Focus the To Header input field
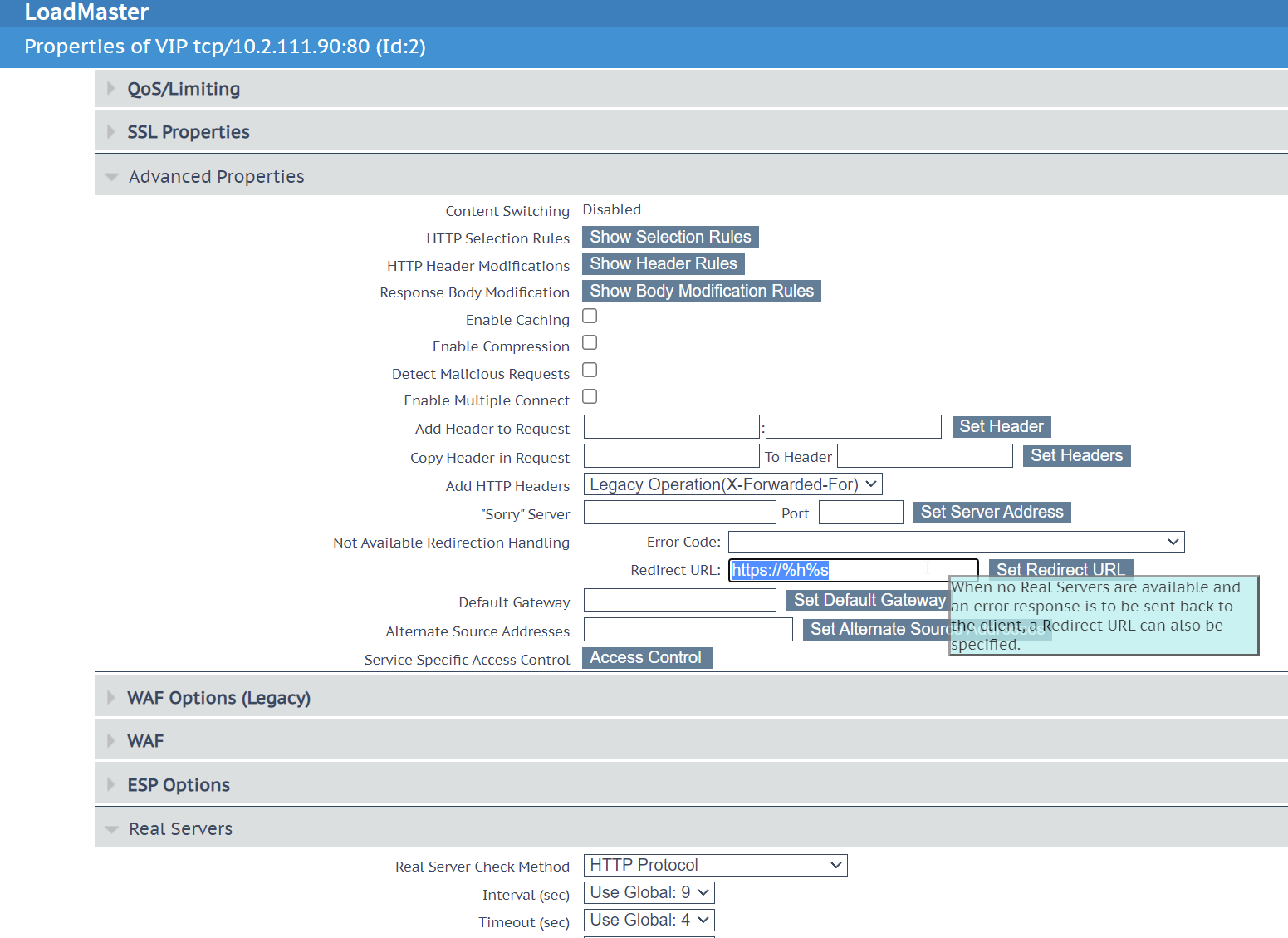The width and height of the screenshot is (1288, 938). click(x=925, y=456)
